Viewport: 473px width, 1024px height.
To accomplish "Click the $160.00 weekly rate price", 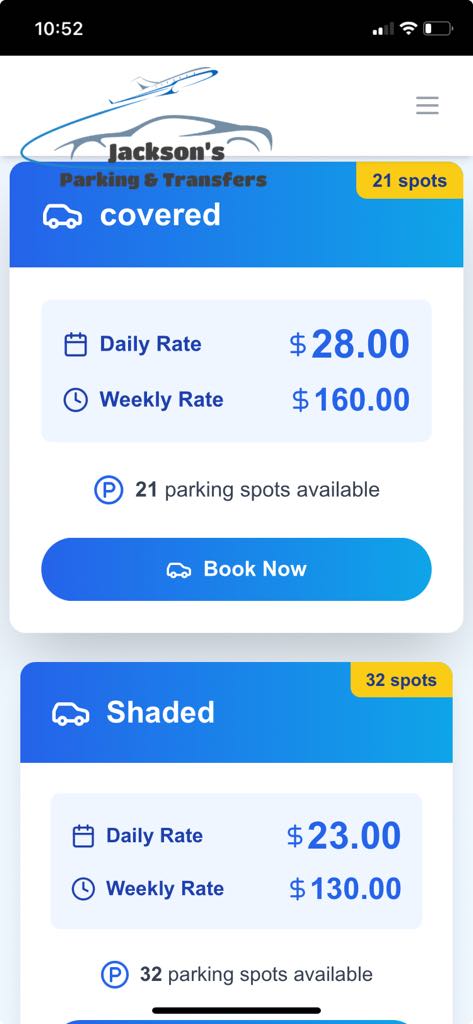I will tap(351, 400).
